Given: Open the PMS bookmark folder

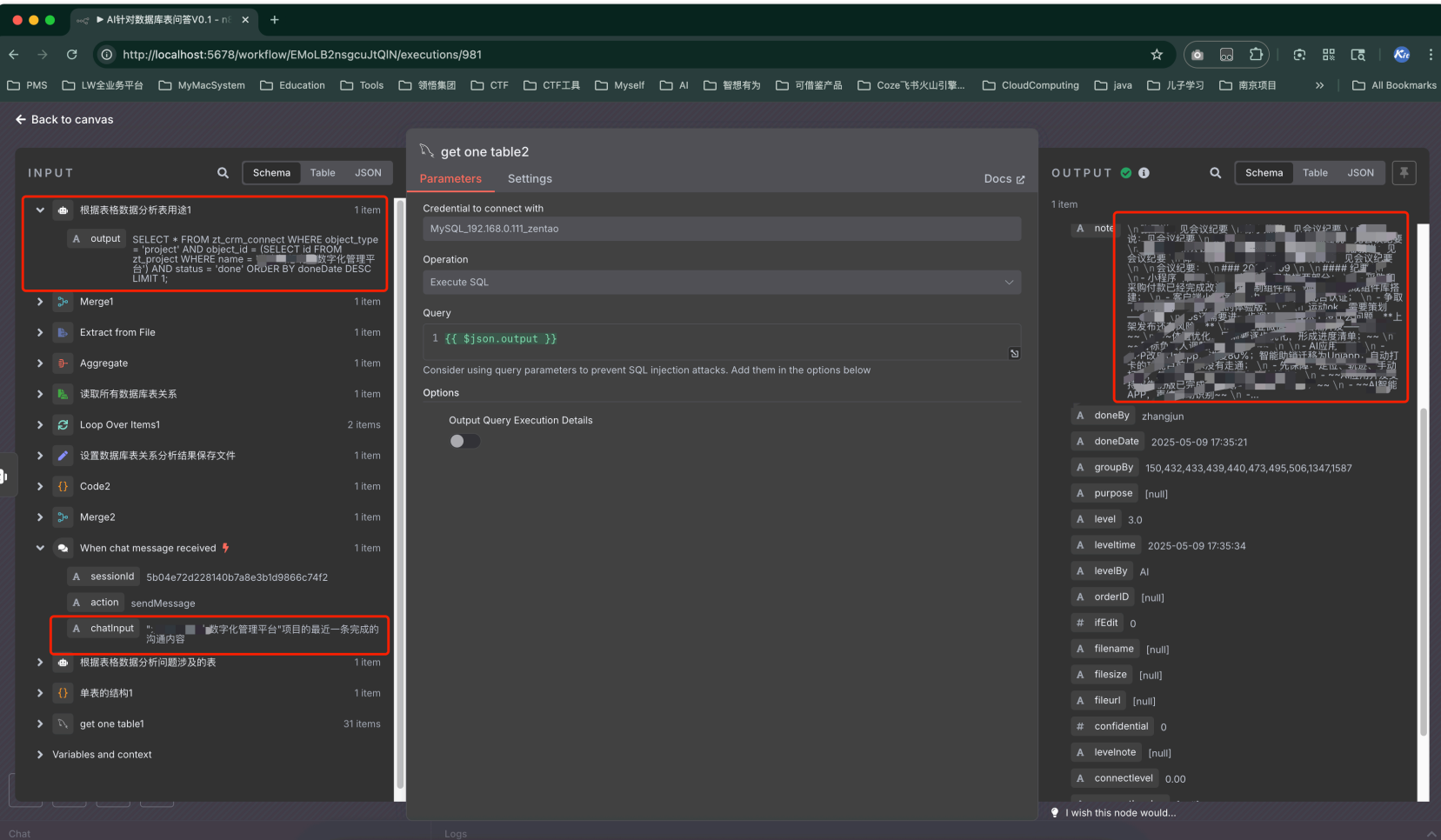Looking at the screenshot, I should click(27, 85).
